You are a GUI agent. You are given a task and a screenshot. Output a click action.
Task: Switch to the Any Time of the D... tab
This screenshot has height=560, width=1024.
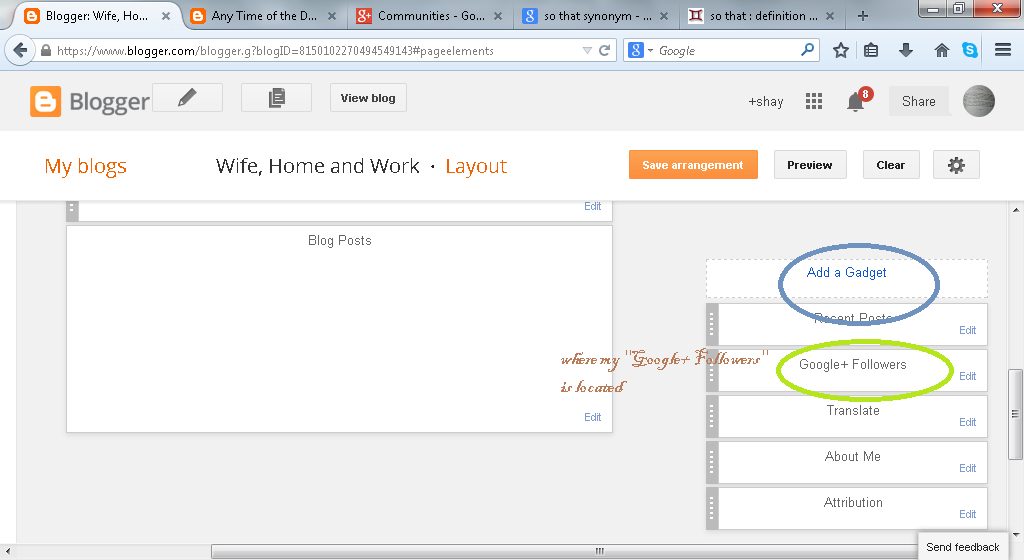[x=264, y=16]
